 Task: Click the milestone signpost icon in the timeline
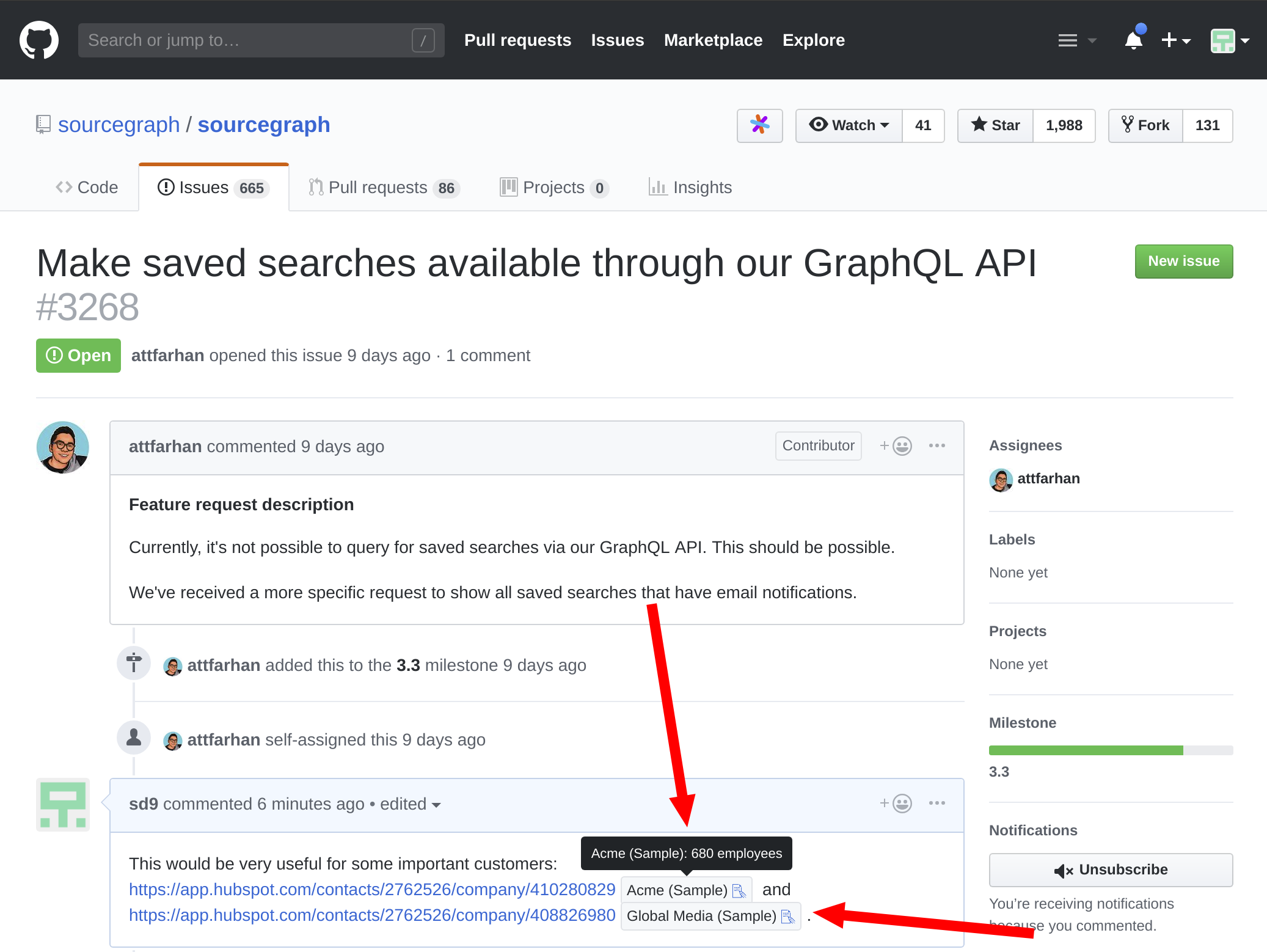click(x=133, y=662)
